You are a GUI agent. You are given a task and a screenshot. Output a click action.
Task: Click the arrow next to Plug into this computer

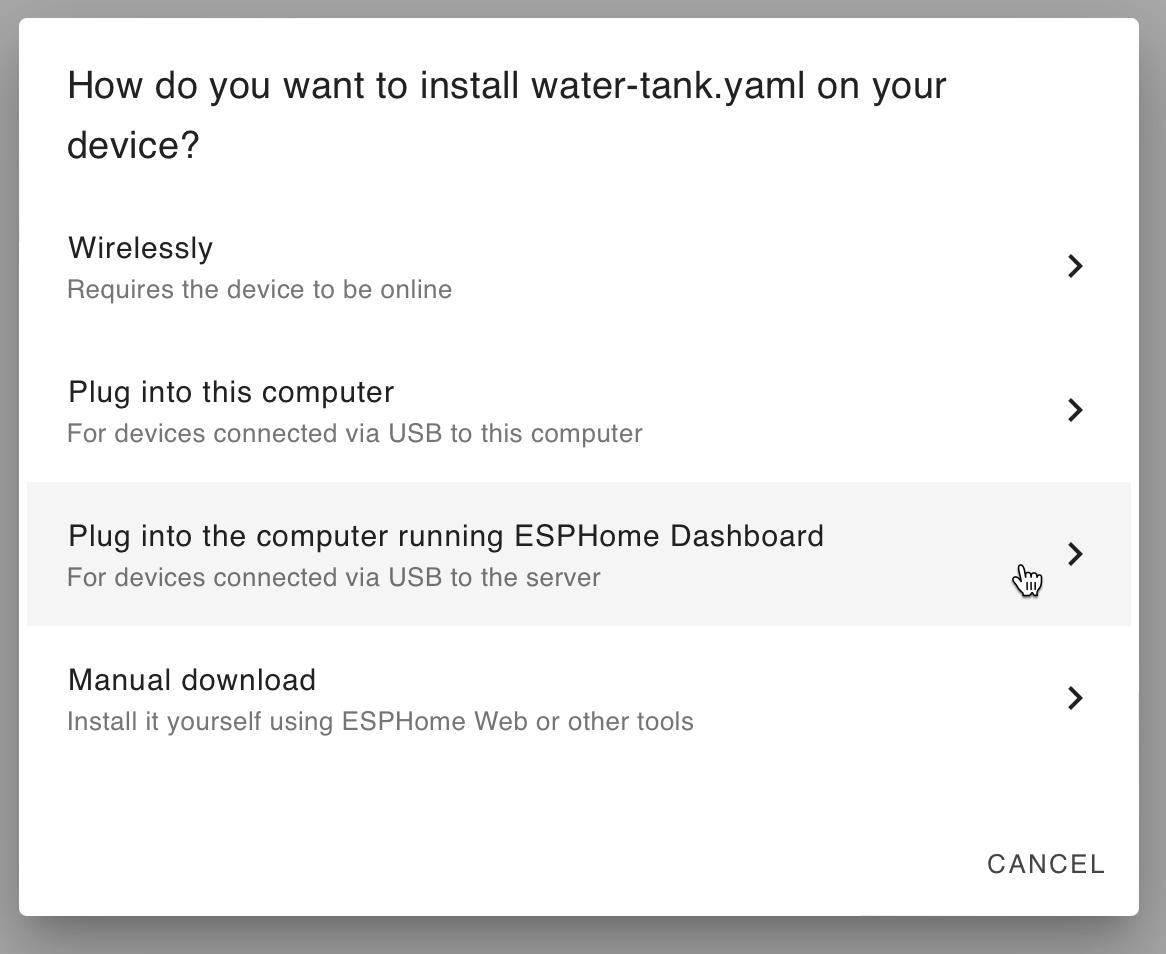coord(1075,410)
